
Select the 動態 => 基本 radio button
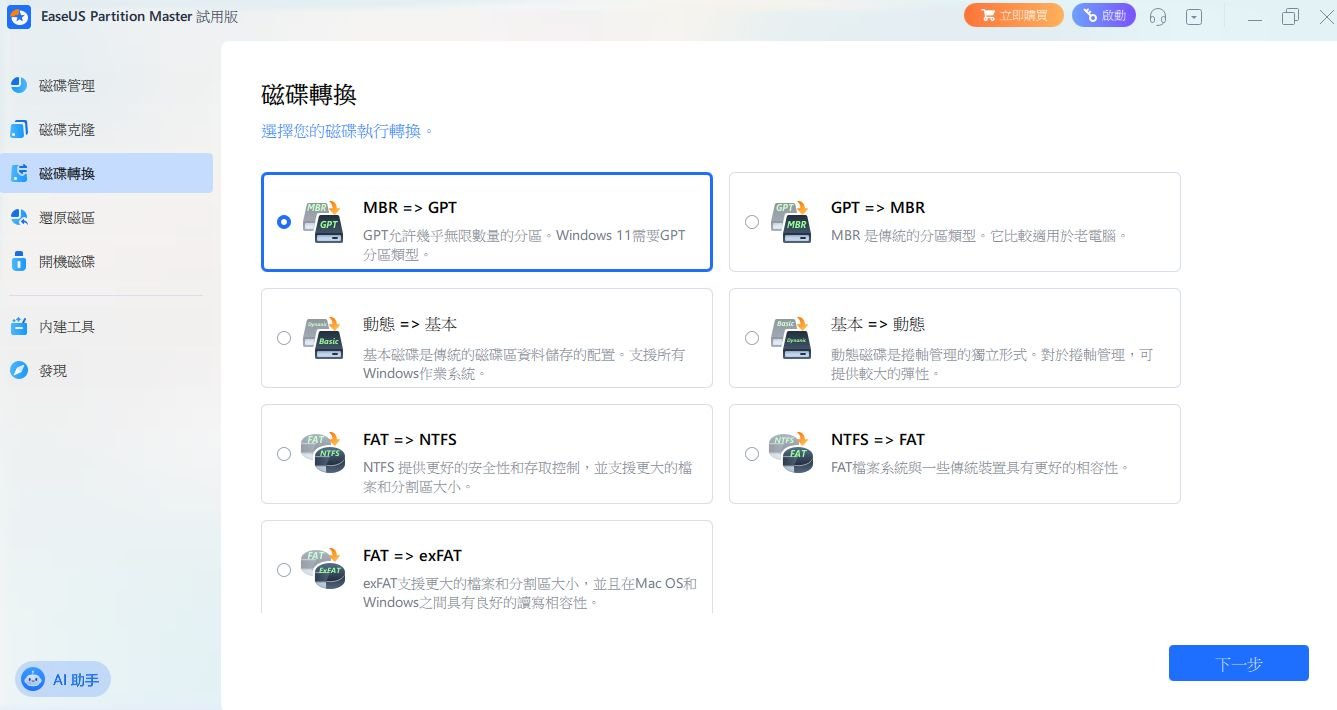tap(284, 338)
